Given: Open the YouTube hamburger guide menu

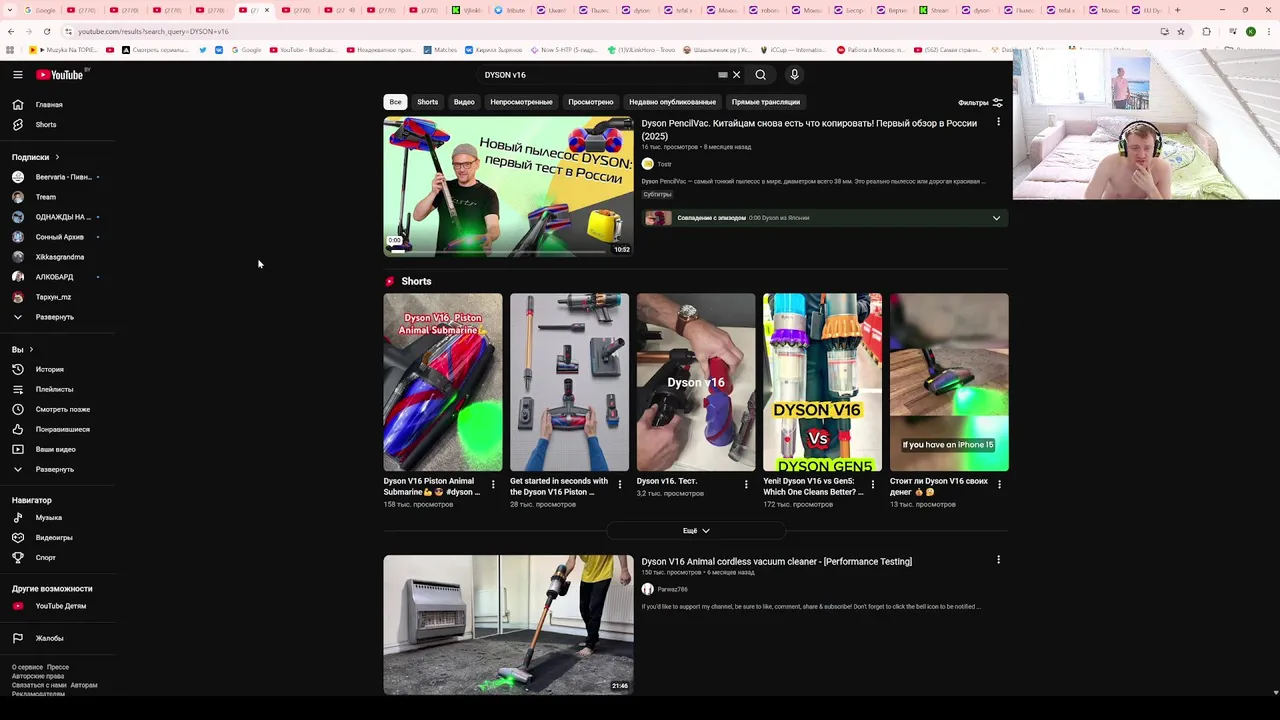Looking at the screenshot, I should pos(18,75).
